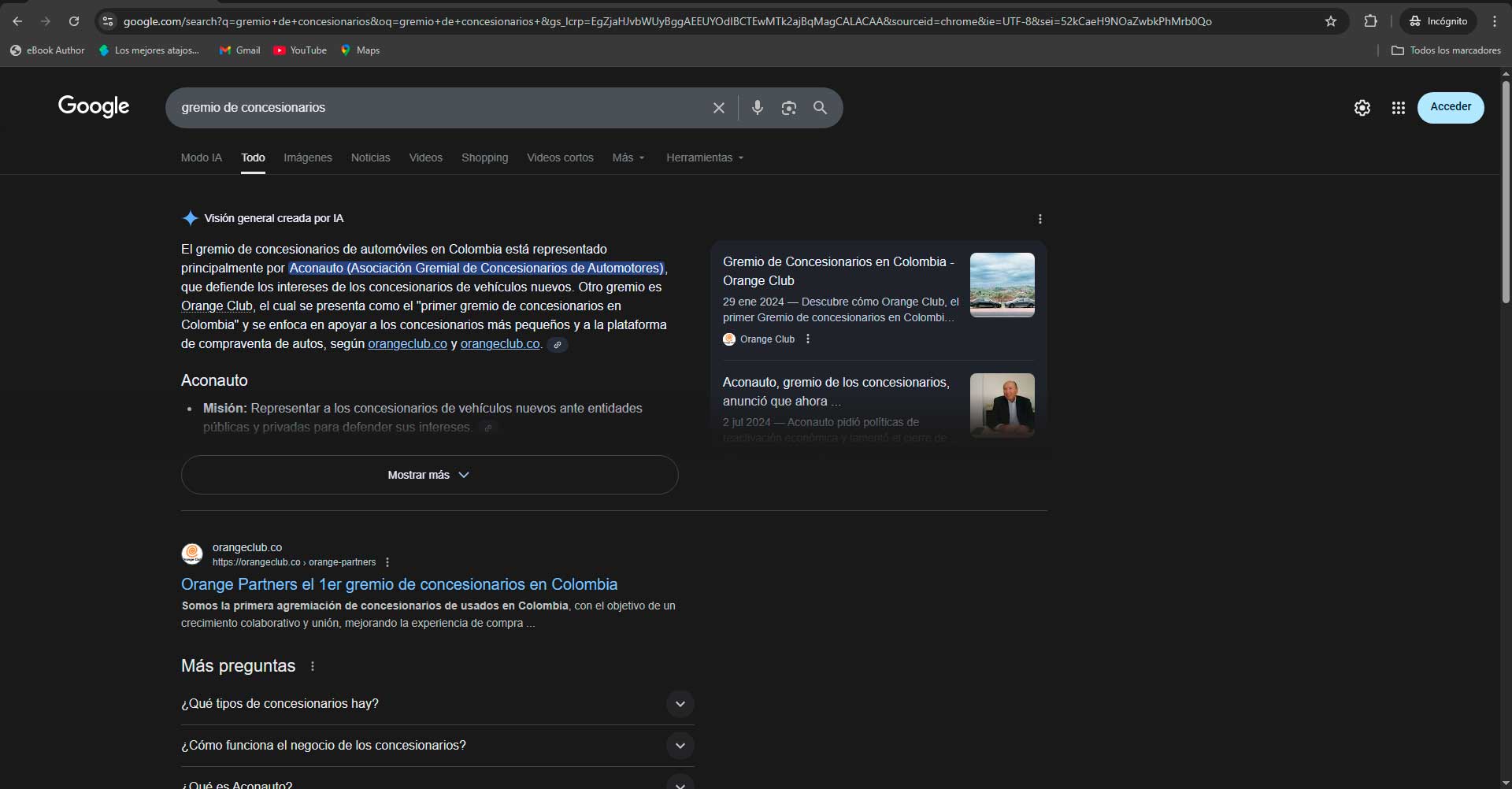Screen dimensions: 1512x789
Task: Expand AI overview with Mostrar más
Action: pos(429,475)
